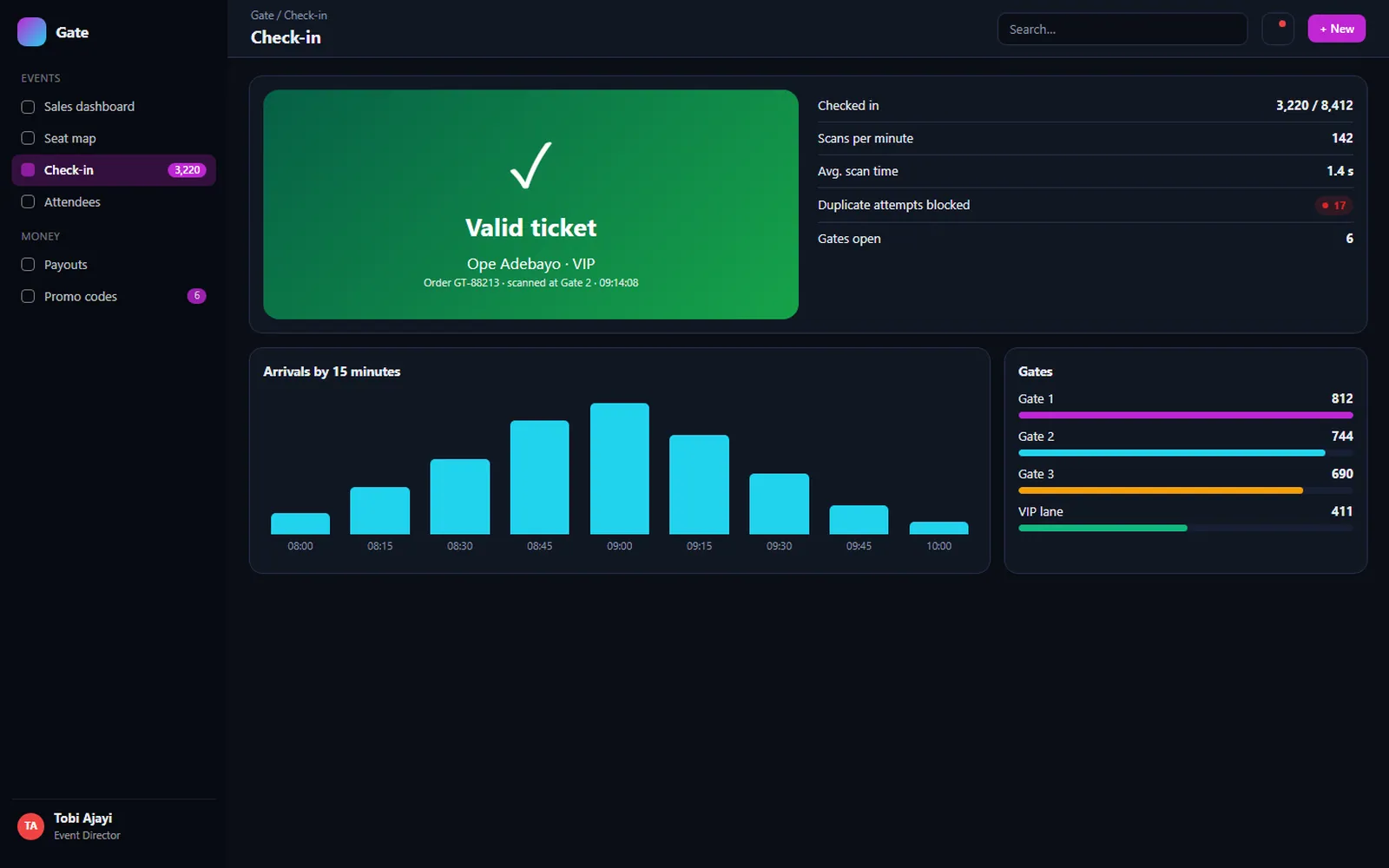Click the Payouts sidebar icon
This screenshot has width=1389, height=868.
[x=28, y=265]
